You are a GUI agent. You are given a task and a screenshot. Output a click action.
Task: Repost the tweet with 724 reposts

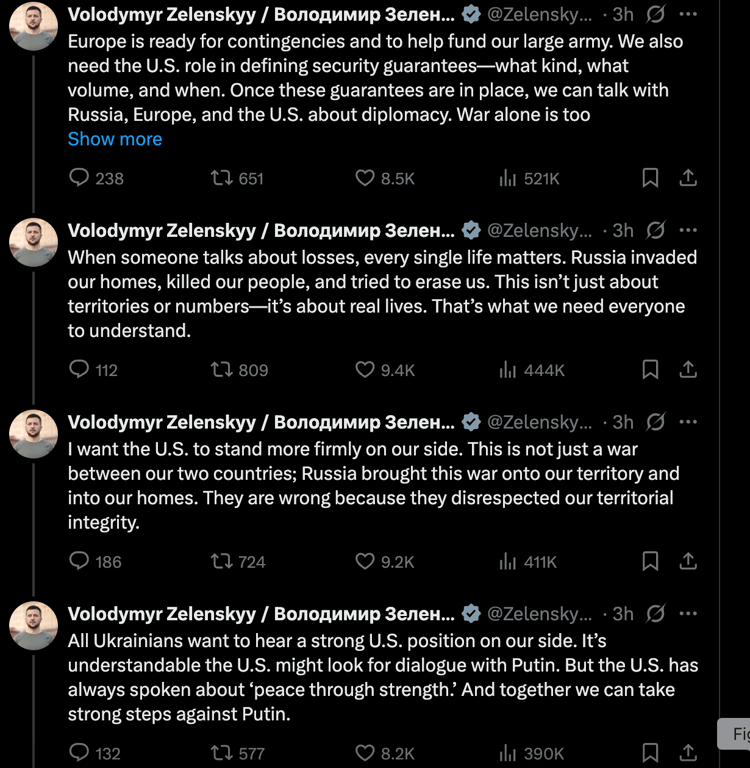223,561
